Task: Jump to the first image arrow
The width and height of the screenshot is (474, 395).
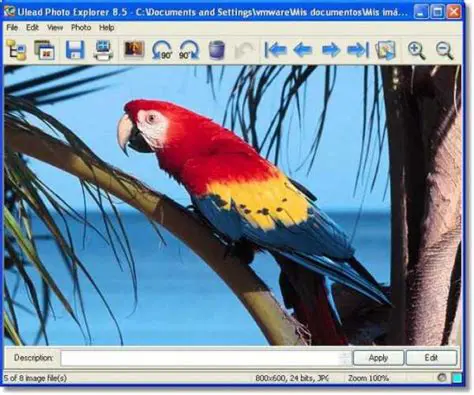Action: click(275, 50)
